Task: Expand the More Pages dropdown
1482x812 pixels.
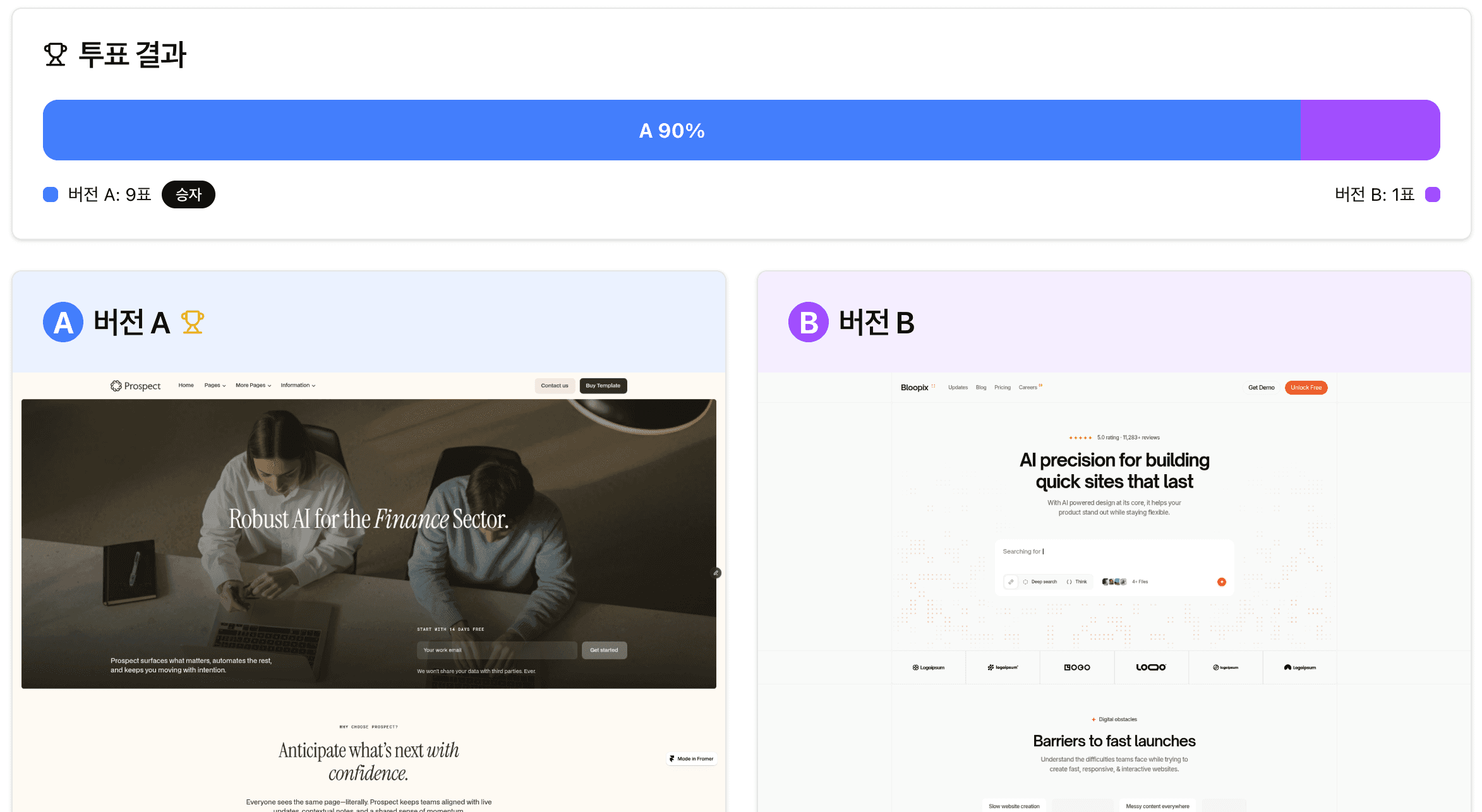Action: (253, 385)
